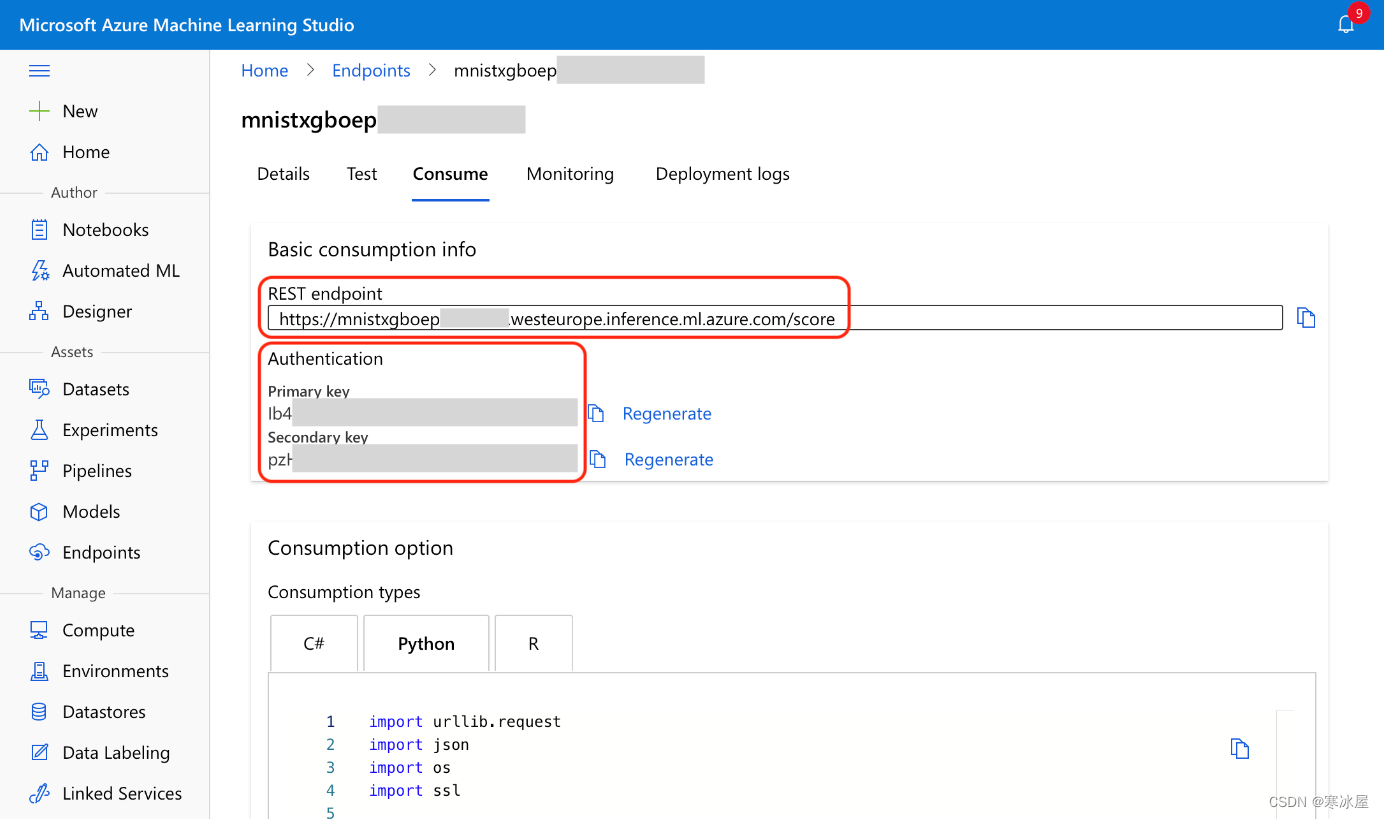The image size is (1384, 819).
Task: Open Notebooks from the sidebar
Action: point(105,230)
